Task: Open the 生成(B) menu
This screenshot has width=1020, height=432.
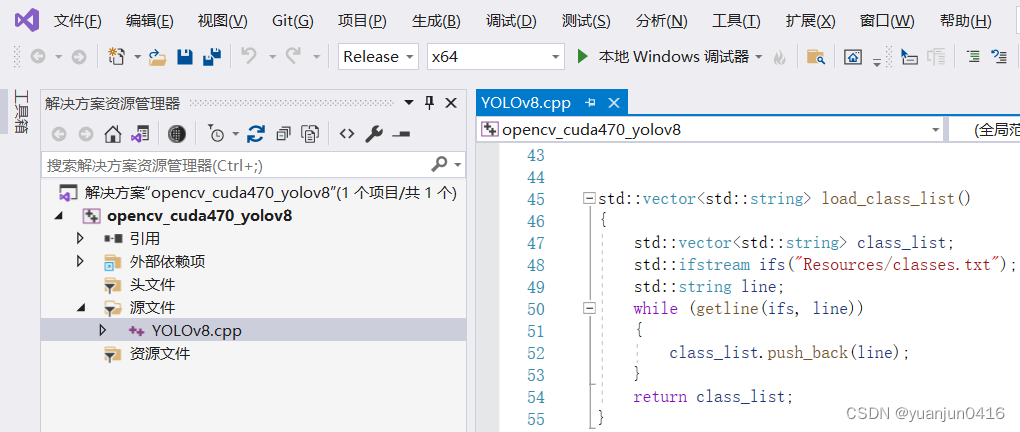Action: [x=436, y=21]
